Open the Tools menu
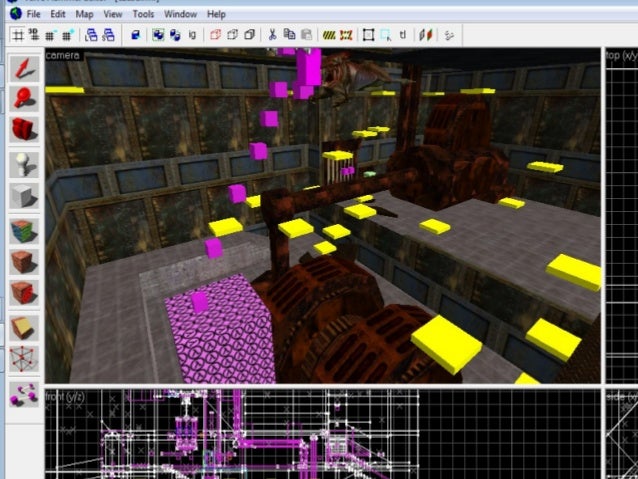Image resolution: width=638 pixels, height=479 pixels. pos(143,14)
